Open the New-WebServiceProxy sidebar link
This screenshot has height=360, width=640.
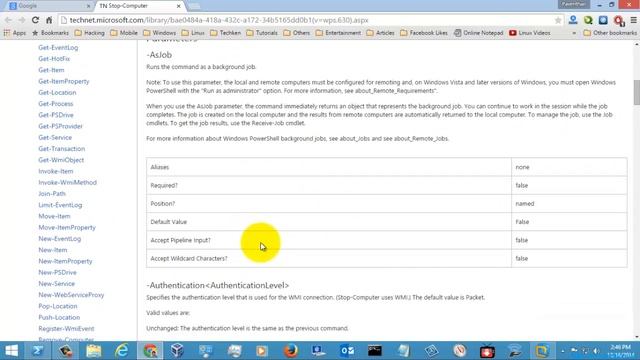[x=71, y=295]
